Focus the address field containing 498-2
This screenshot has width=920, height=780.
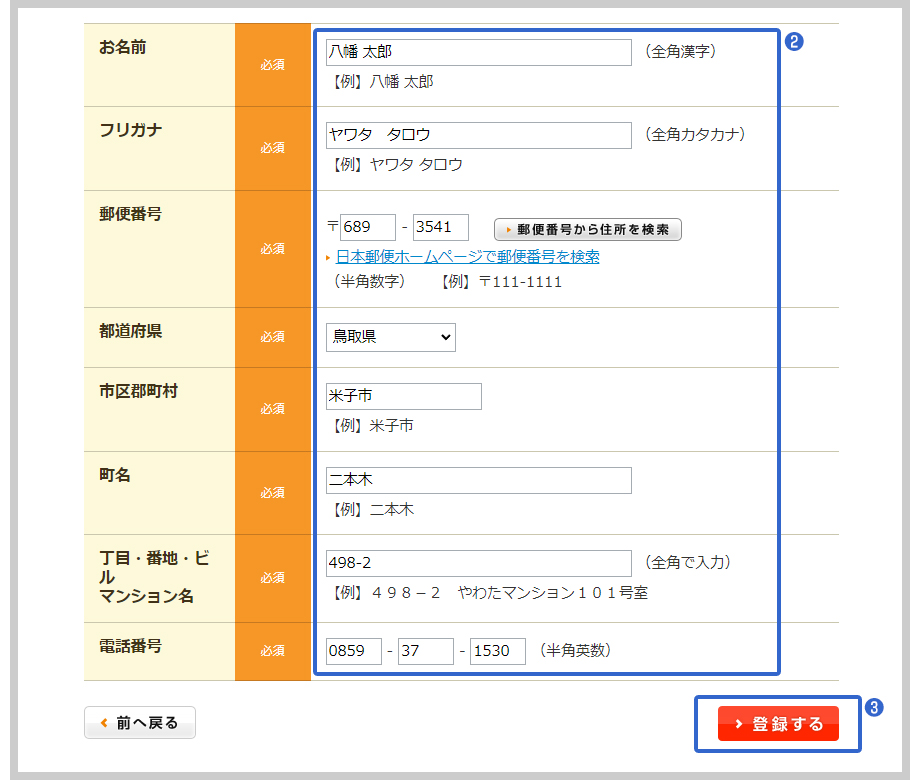[x=478, y=563]
